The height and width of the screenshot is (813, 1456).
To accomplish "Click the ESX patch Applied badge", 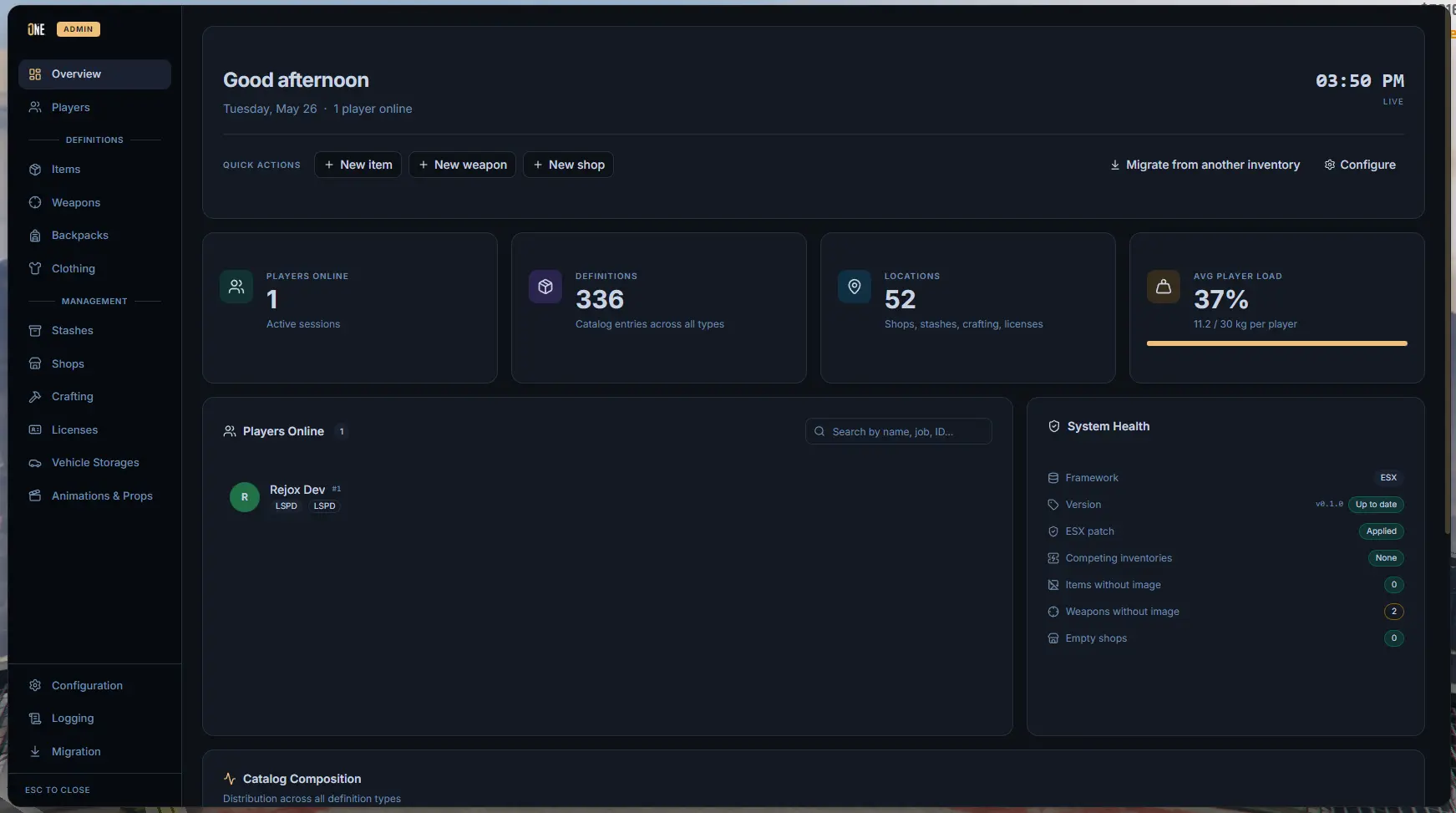I will click(x=1382, y=531).
